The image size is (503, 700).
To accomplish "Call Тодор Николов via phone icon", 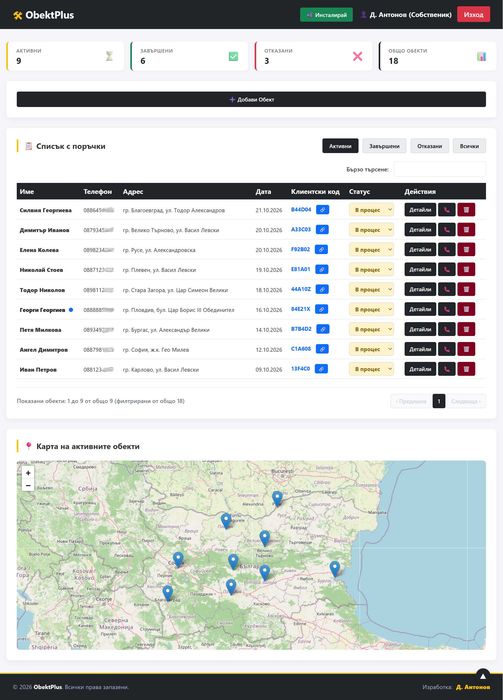I will click(447, 289).
